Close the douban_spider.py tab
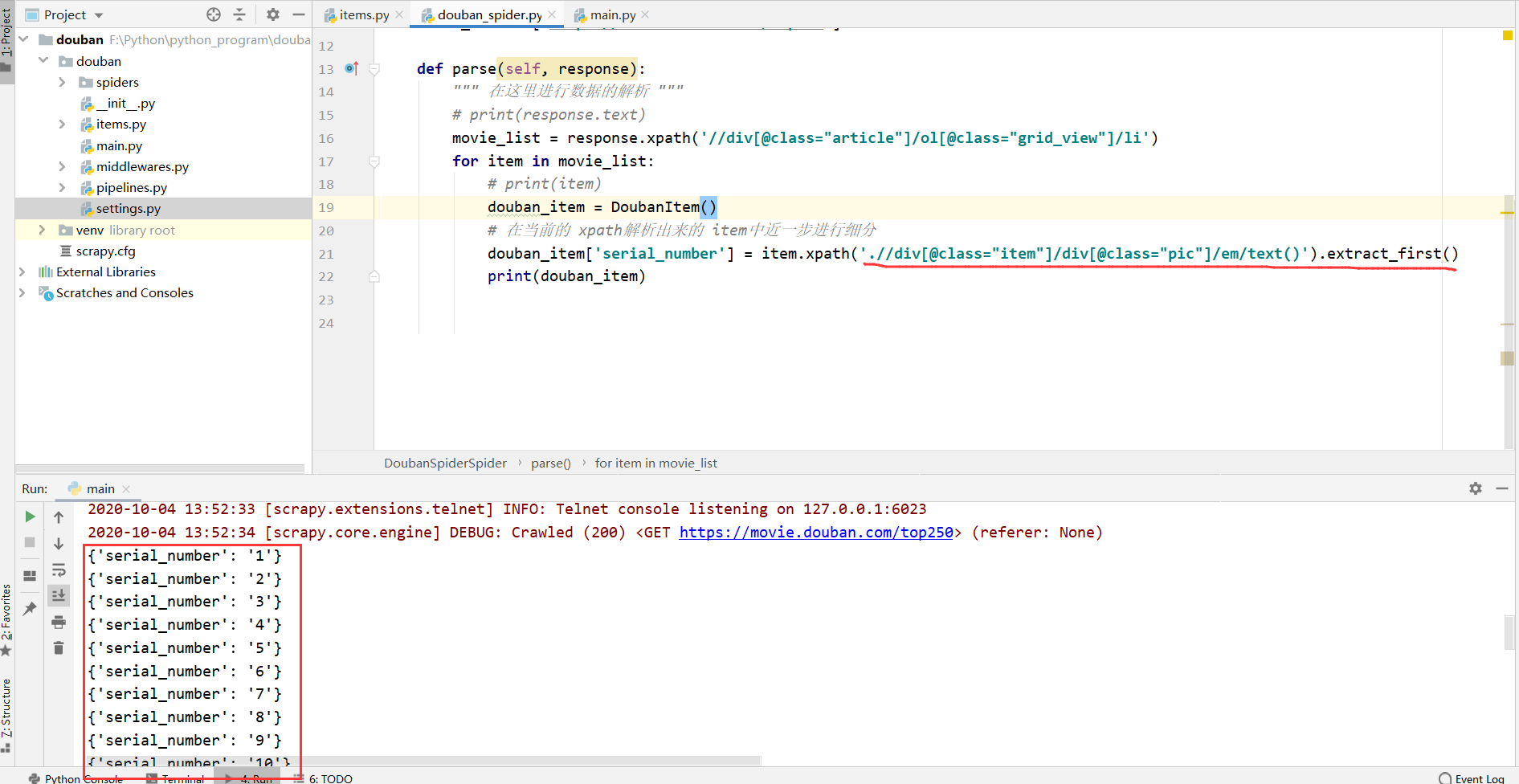 click(552, 14)
